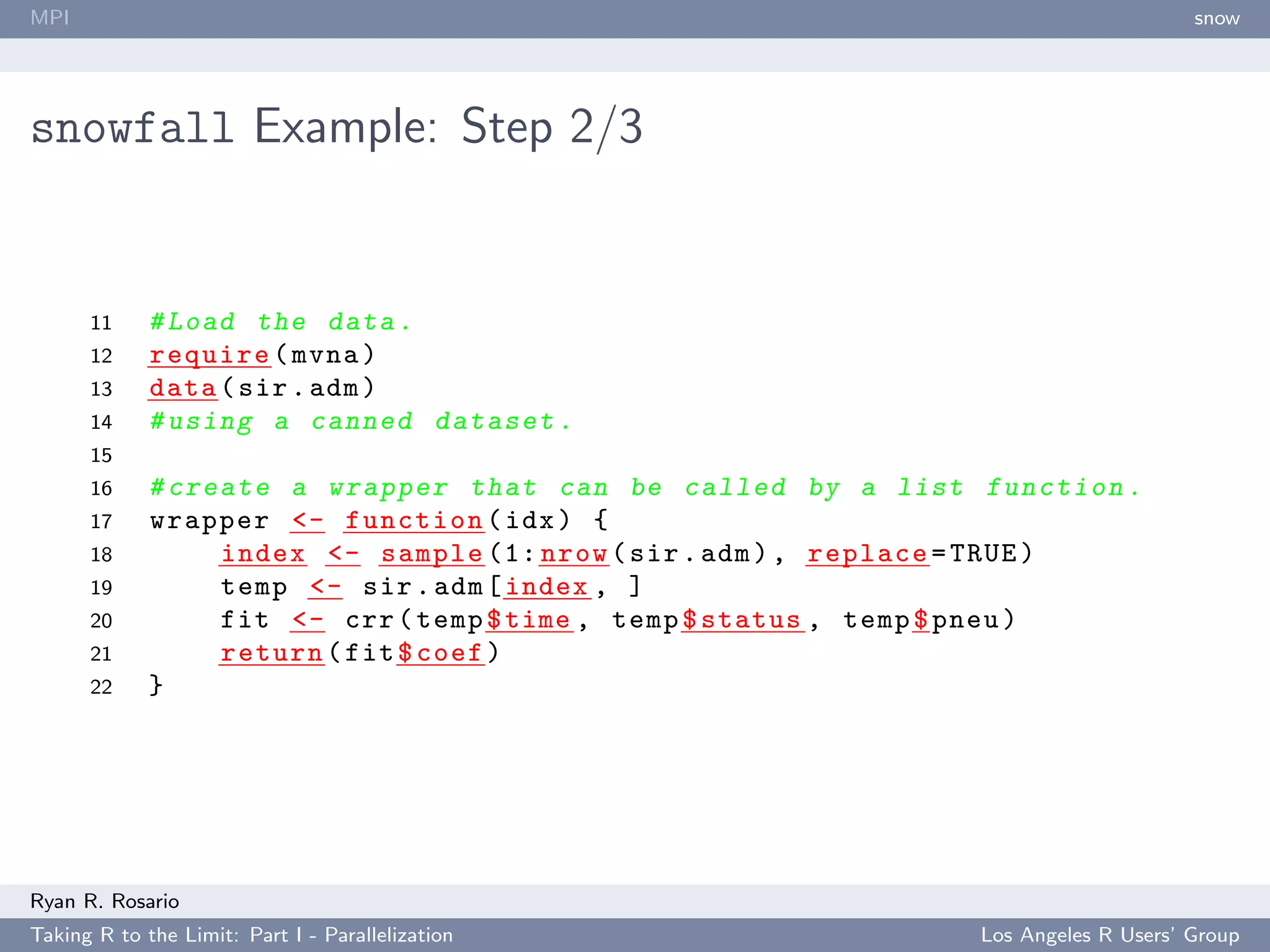Click line number 16
The image size is (1270, 952).
102,488
